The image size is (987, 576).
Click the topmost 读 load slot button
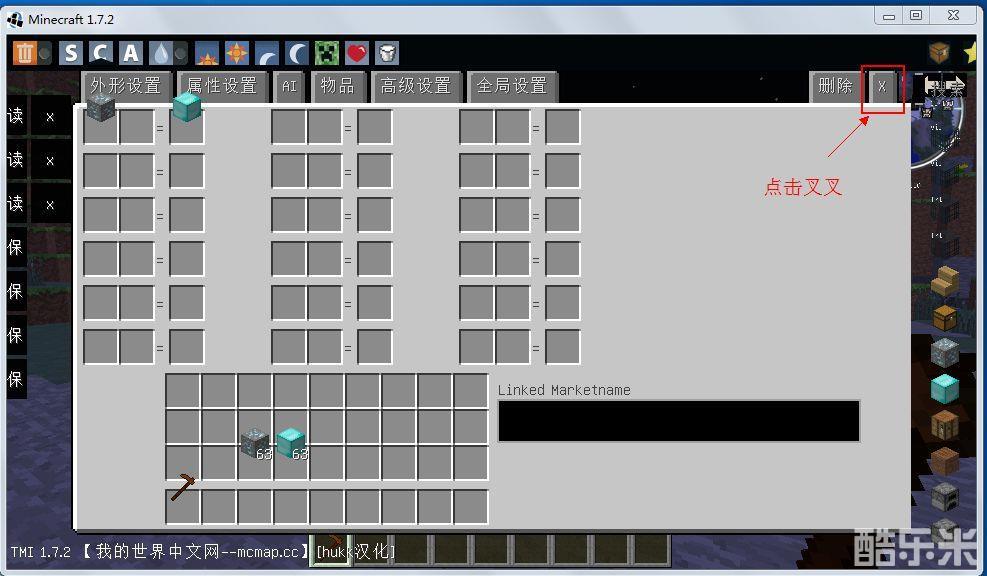[x=16, y=116]
